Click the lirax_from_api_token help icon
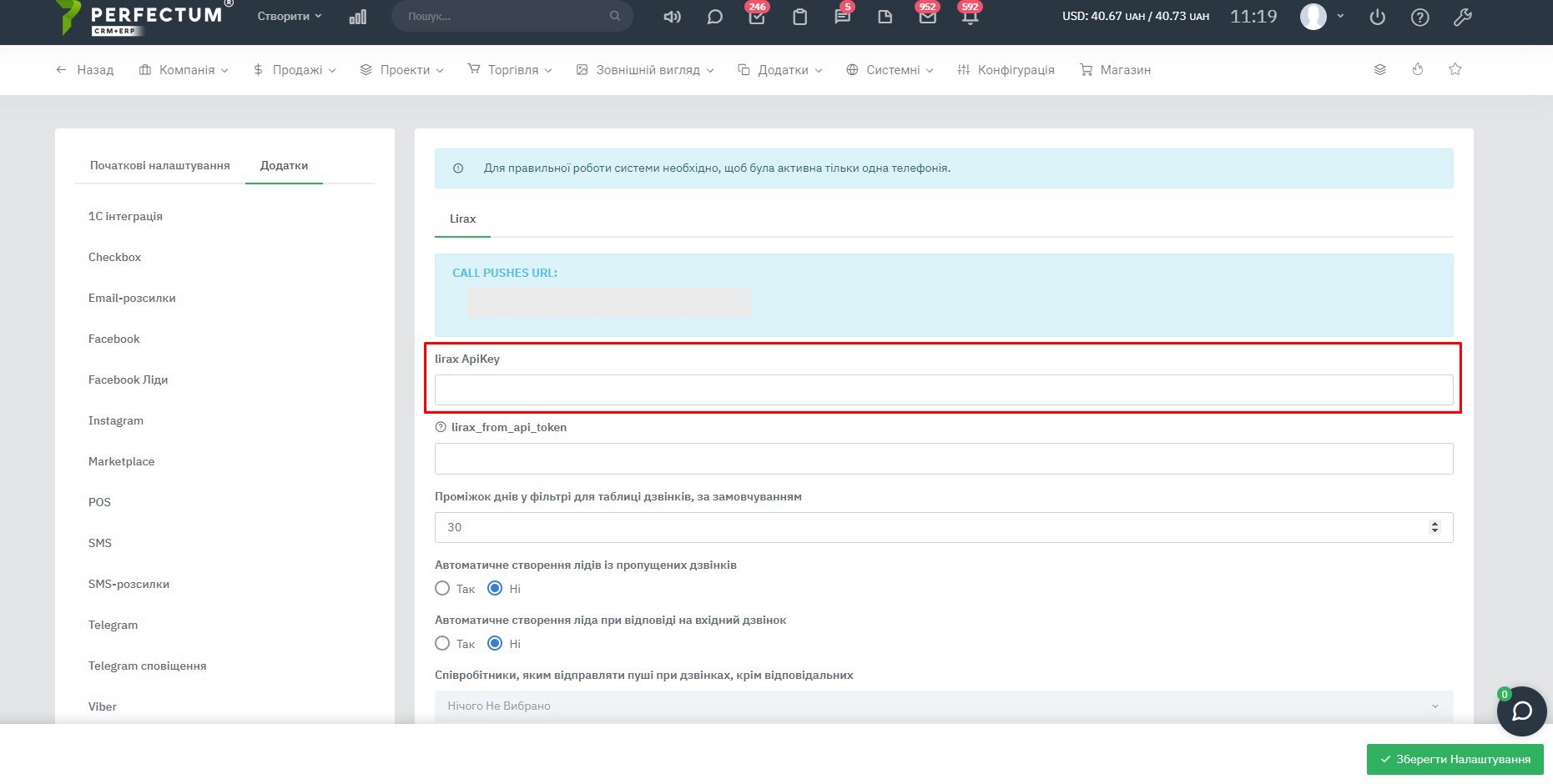Screen dimensions: 1553x784 click(x=441, y=427)
